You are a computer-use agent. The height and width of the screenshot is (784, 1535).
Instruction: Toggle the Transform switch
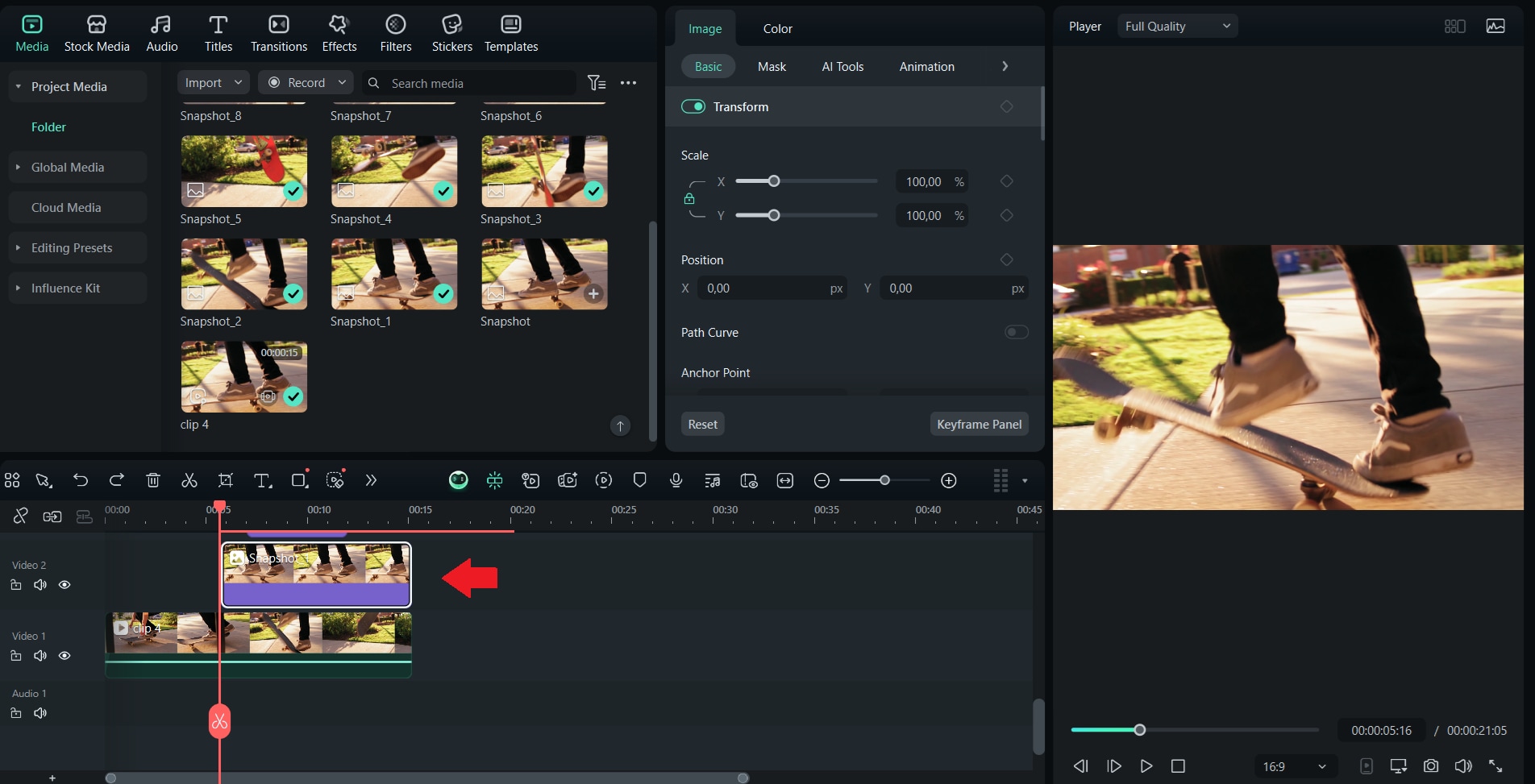point(693,106)
